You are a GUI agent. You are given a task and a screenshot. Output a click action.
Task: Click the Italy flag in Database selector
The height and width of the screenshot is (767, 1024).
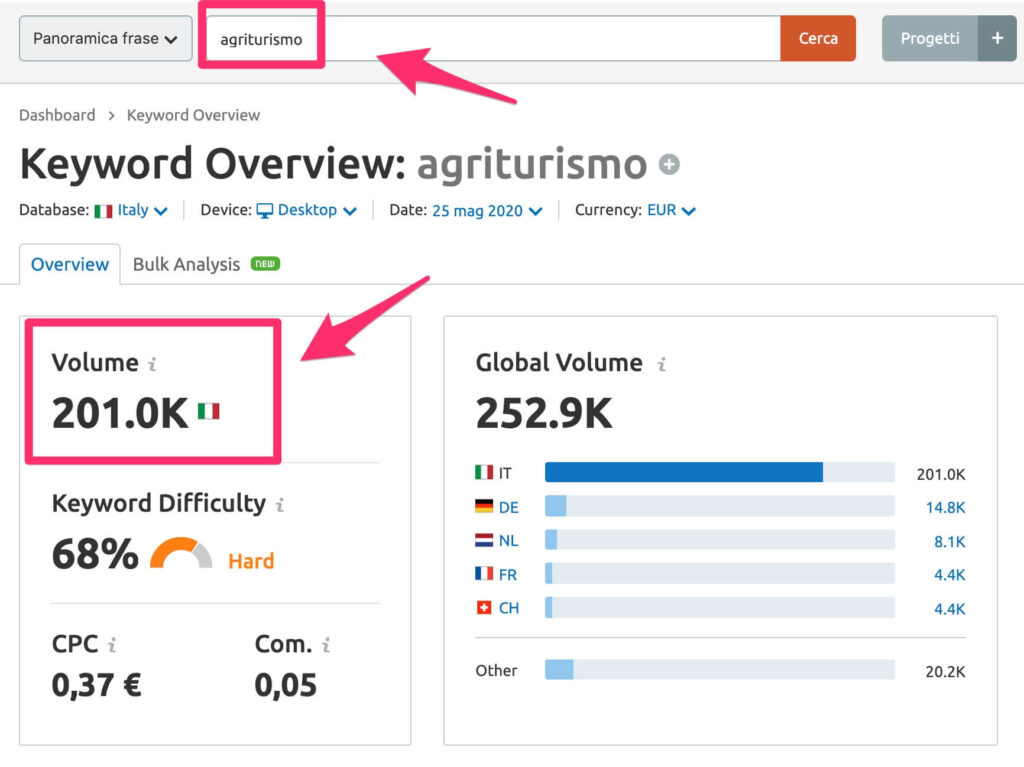click(x=103, y=211)
